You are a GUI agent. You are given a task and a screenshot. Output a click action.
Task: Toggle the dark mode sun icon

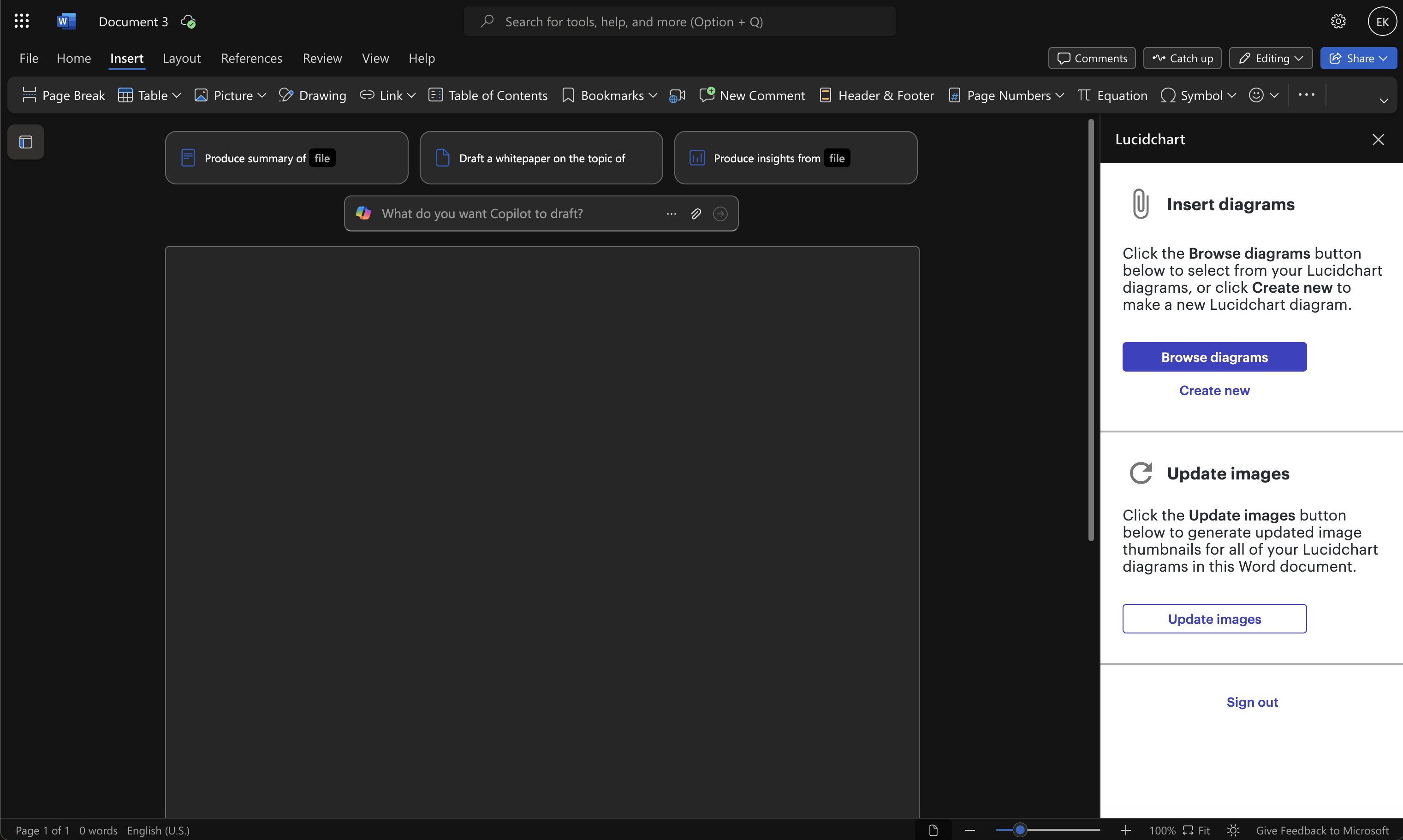tap(1233, 830)
